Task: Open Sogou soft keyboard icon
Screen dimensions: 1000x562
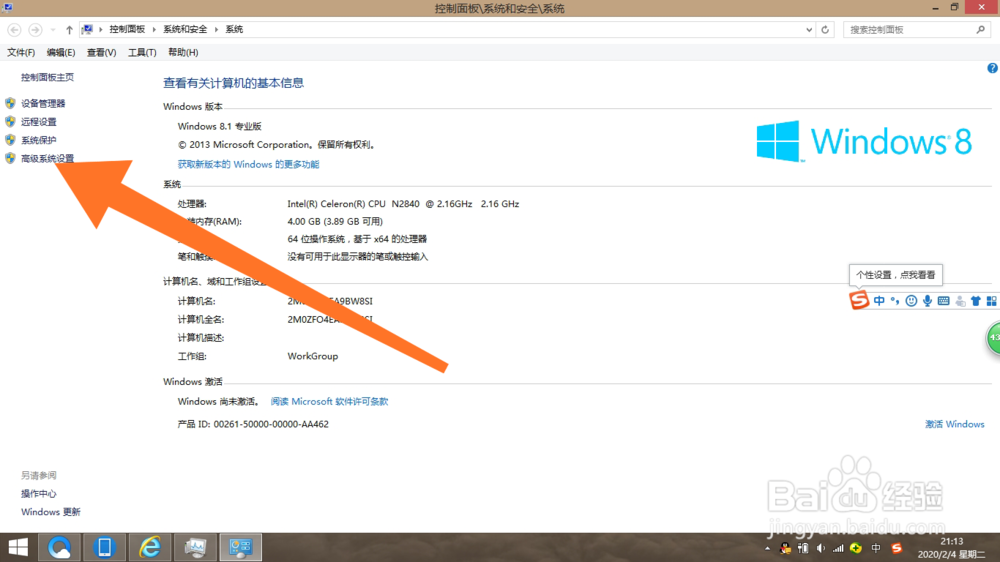Action: tap(943, 301)
